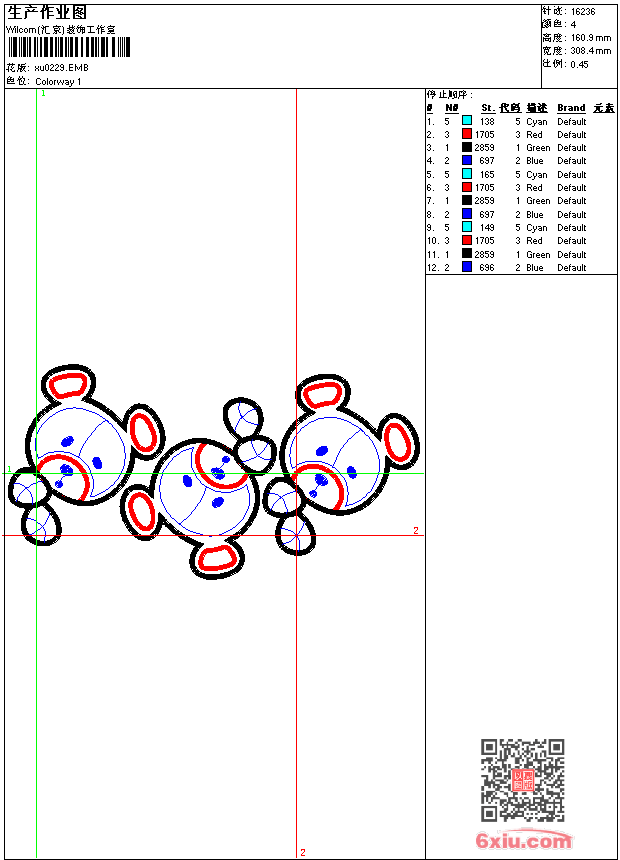Select the cyan swatch in stop row 5
Screen dimensions: 620x860
[466, 173]
